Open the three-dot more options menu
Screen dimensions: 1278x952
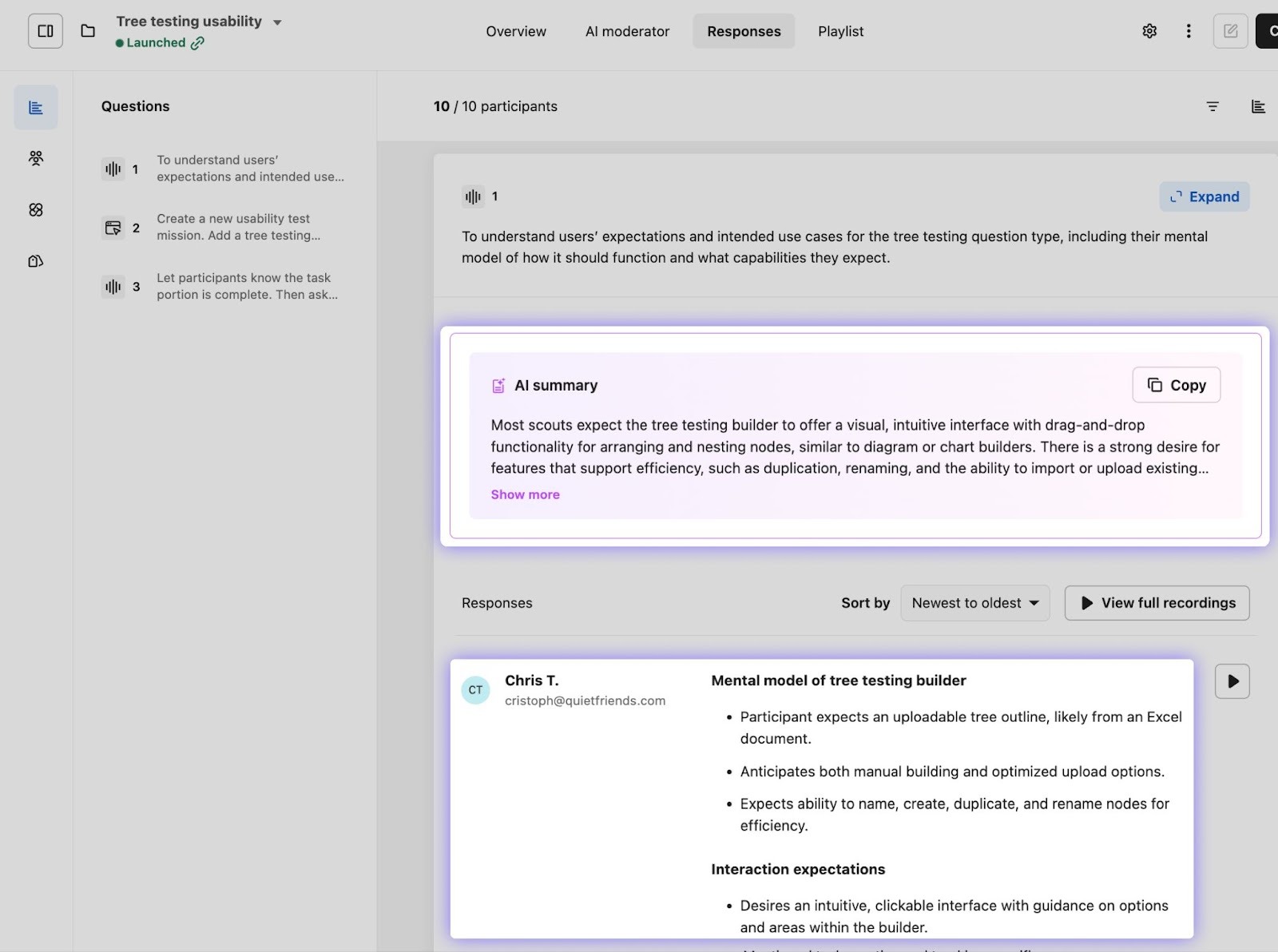(x=1189, y=31)
